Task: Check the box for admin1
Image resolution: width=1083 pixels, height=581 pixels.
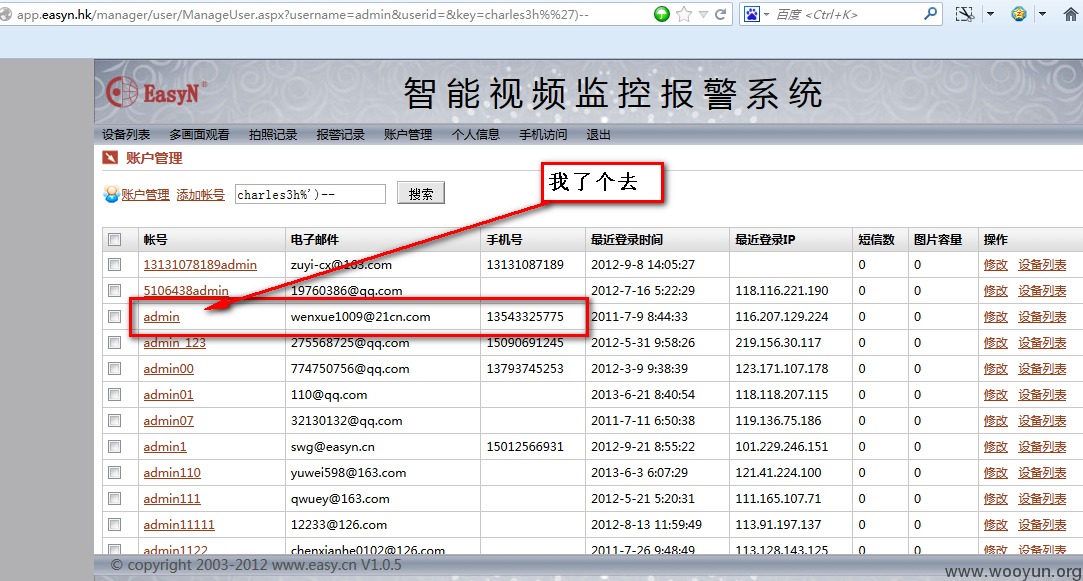Action: (115, 447)
